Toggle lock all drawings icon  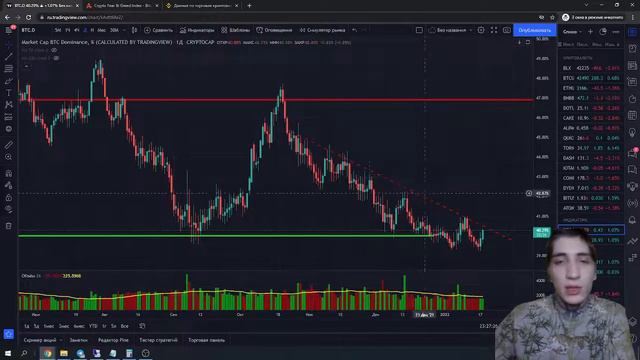(x=9, y=198)
